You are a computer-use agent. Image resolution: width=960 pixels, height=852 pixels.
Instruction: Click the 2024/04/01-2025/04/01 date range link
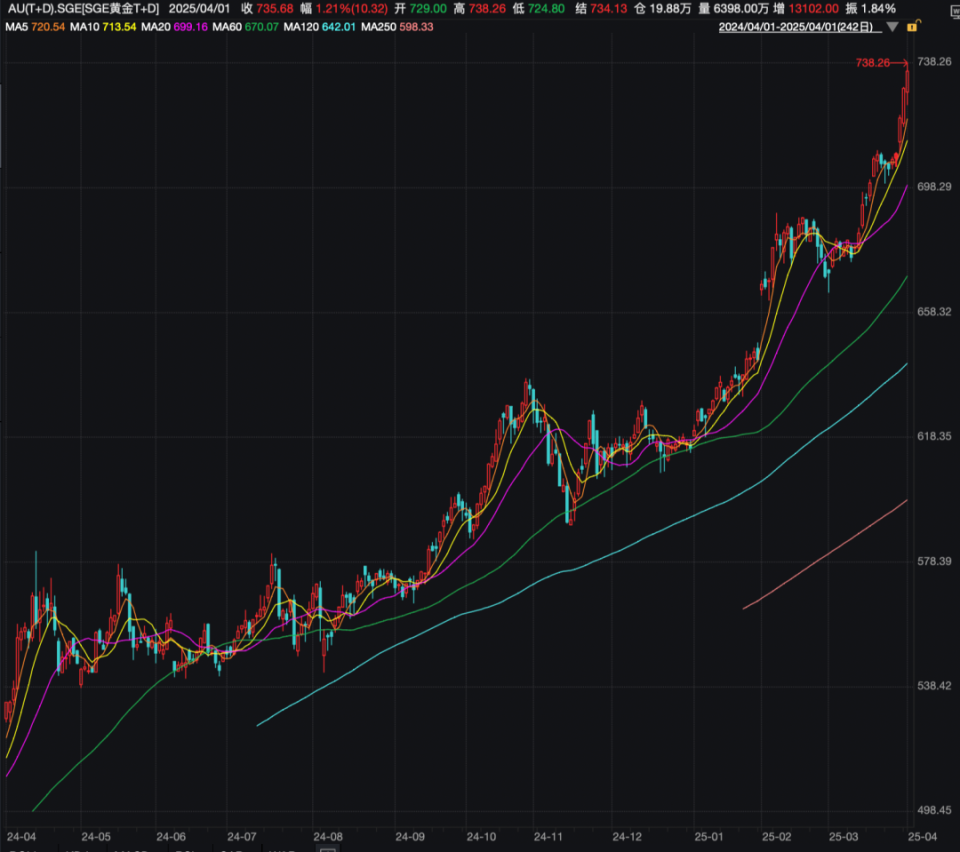pos(795,26)
